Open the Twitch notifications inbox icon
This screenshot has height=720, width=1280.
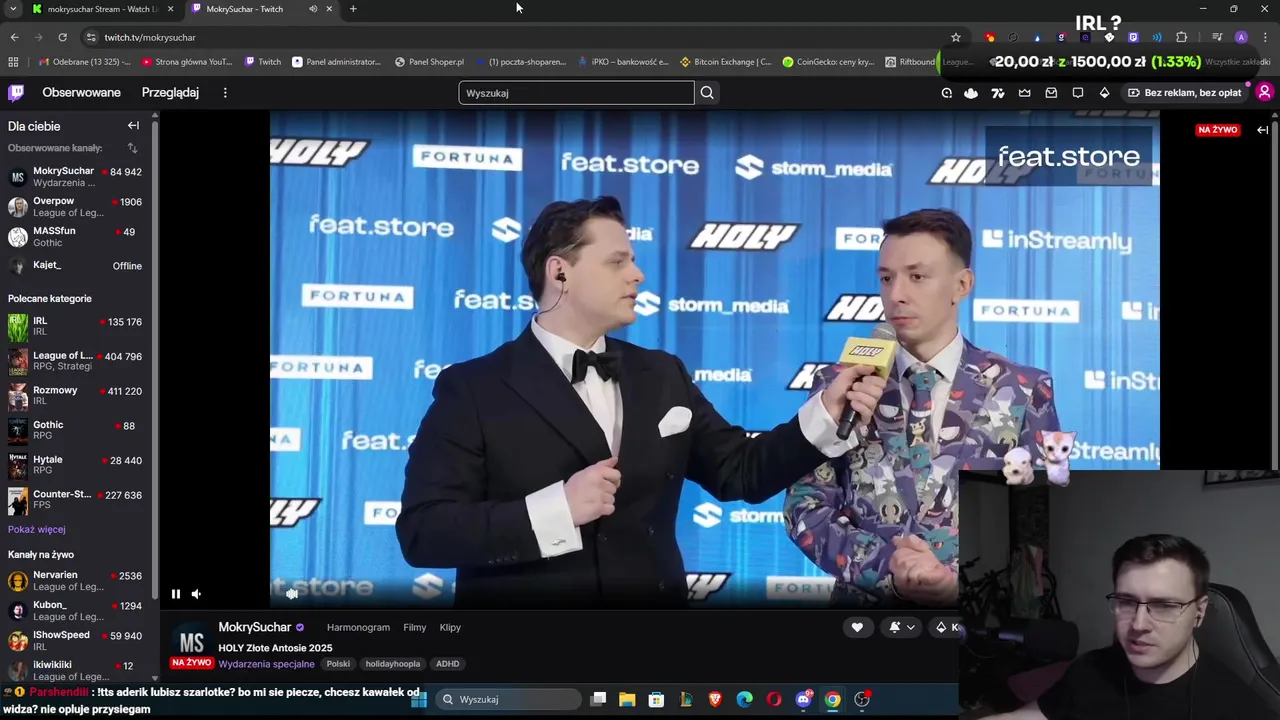1051,93
